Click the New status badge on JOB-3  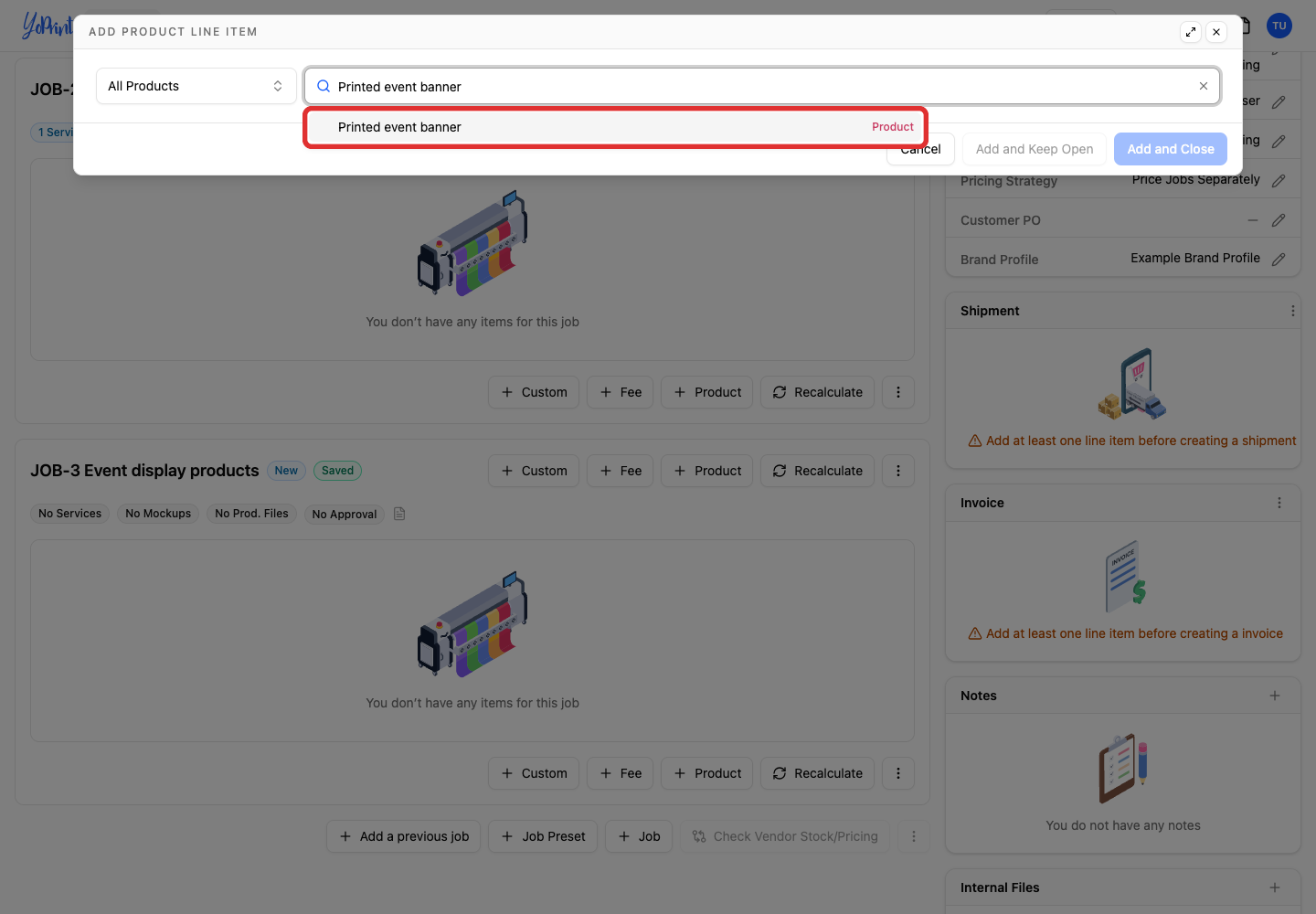(x=286, y=471)
